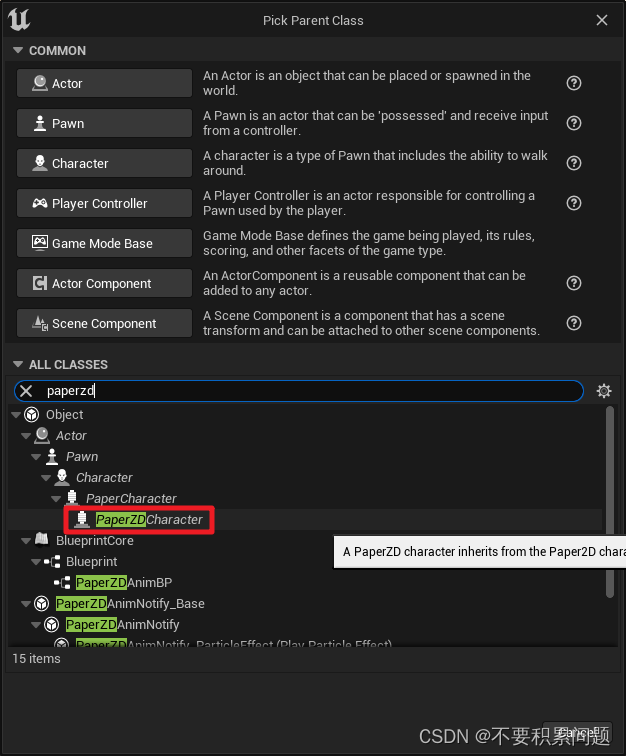Click the Pawn tree row icon
Viewport: 626px width, 756px height.
coord(52,457)
